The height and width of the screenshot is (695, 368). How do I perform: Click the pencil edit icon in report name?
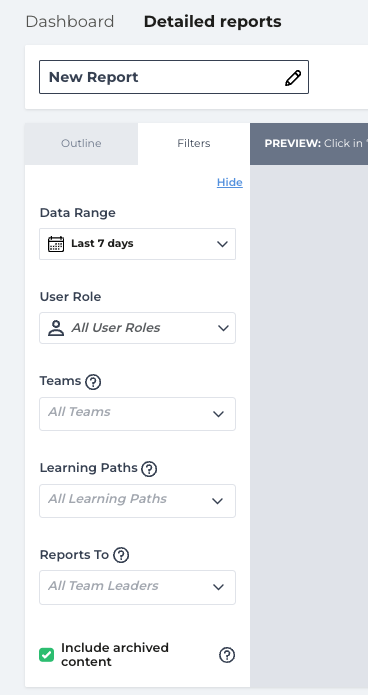tap(293, 78)
